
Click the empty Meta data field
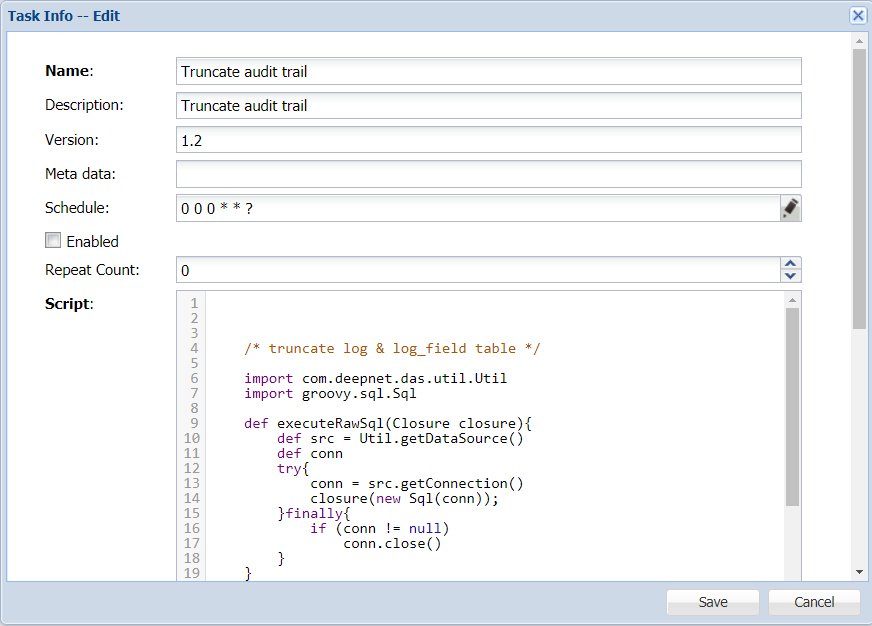488,174
